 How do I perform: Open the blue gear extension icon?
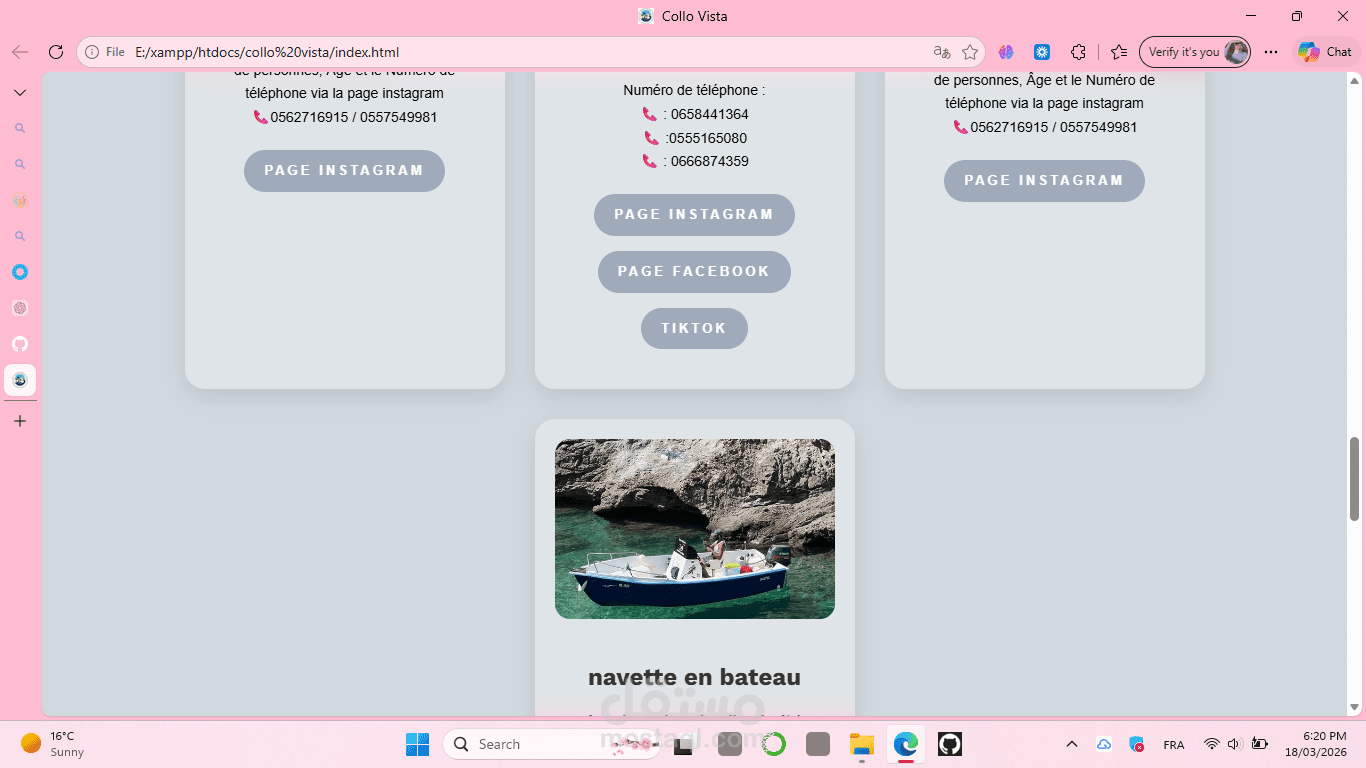point(1042,52)
